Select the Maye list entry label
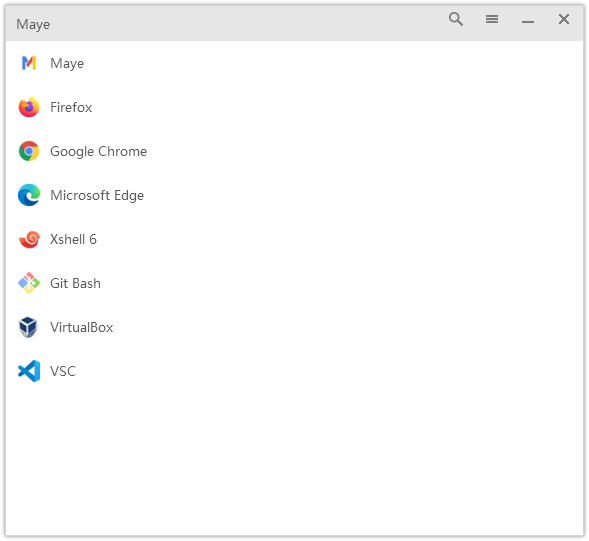The image size is (589, 541). pos(67,63)
